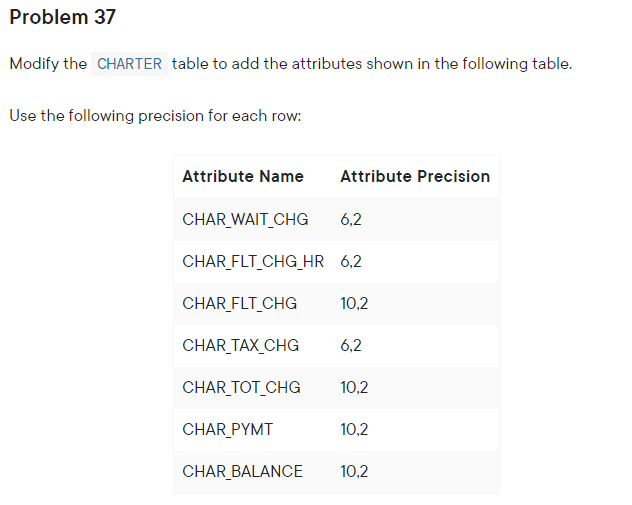Select the 10,2 precision beside CHAR_TOT_CHG
Screen dimensions: 632x505
point(354,388)
